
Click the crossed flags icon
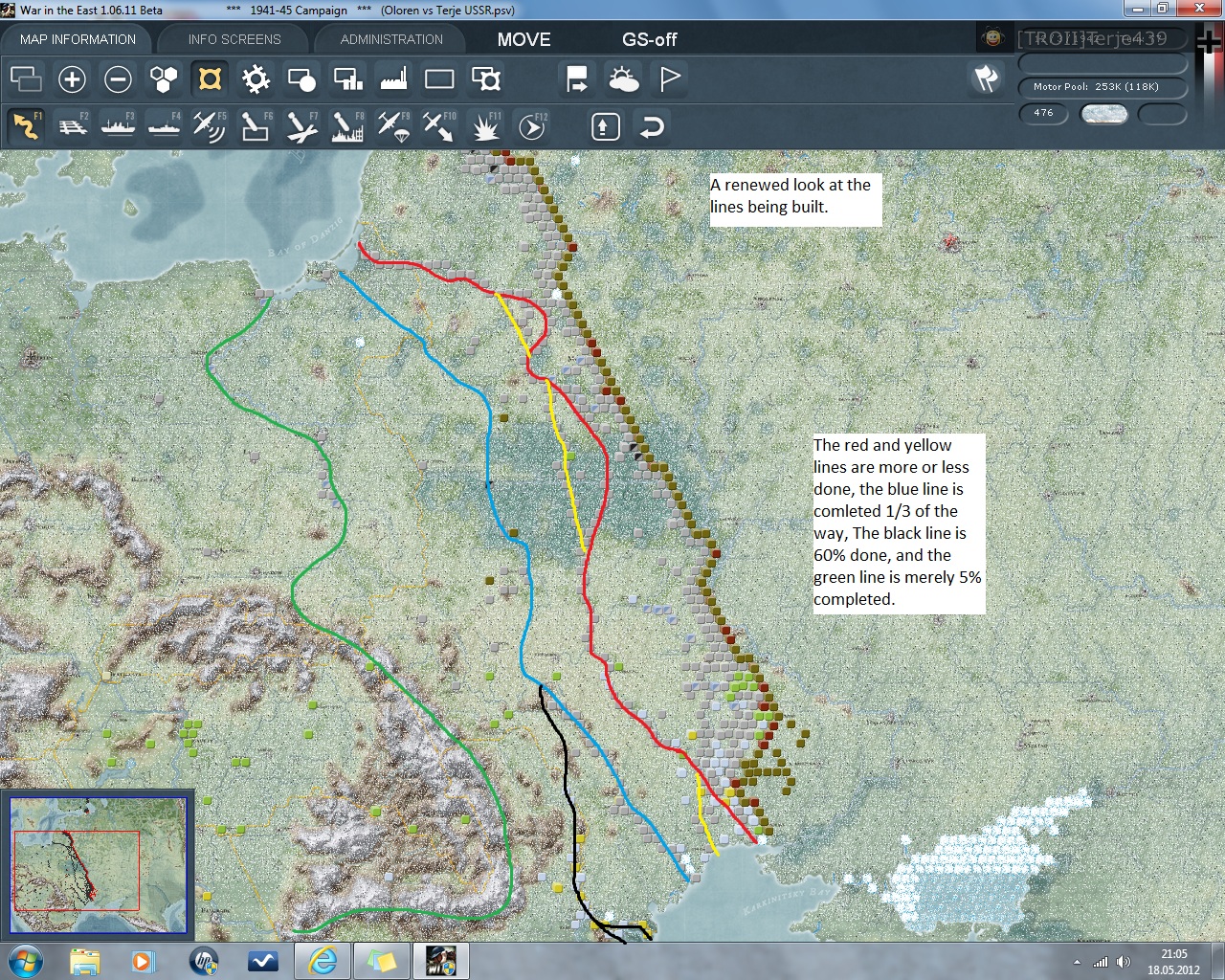tap(986, 78)
